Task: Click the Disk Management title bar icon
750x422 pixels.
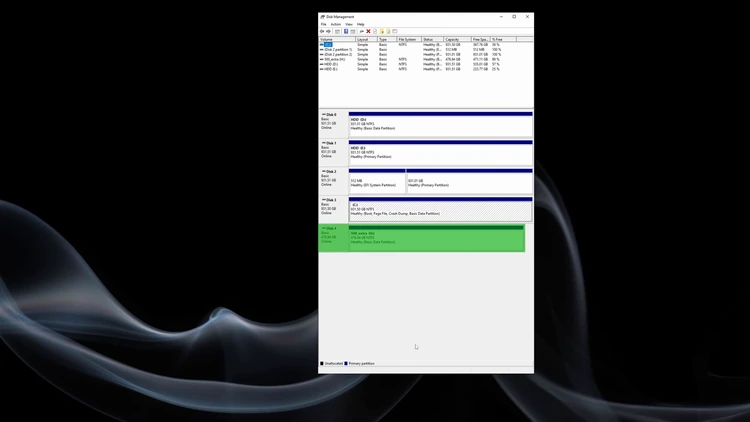Action: coord(322,17)
